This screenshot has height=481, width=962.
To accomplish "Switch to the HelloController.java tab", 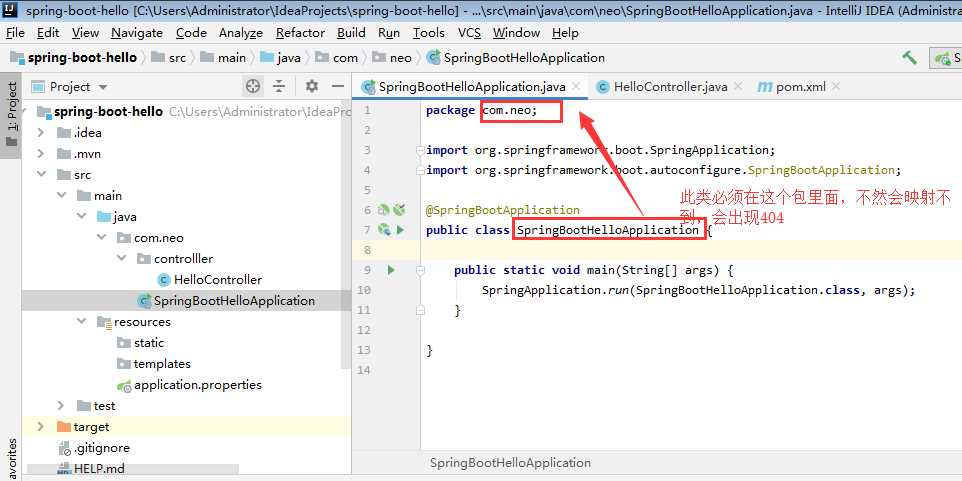I will [x=670, y=87].
